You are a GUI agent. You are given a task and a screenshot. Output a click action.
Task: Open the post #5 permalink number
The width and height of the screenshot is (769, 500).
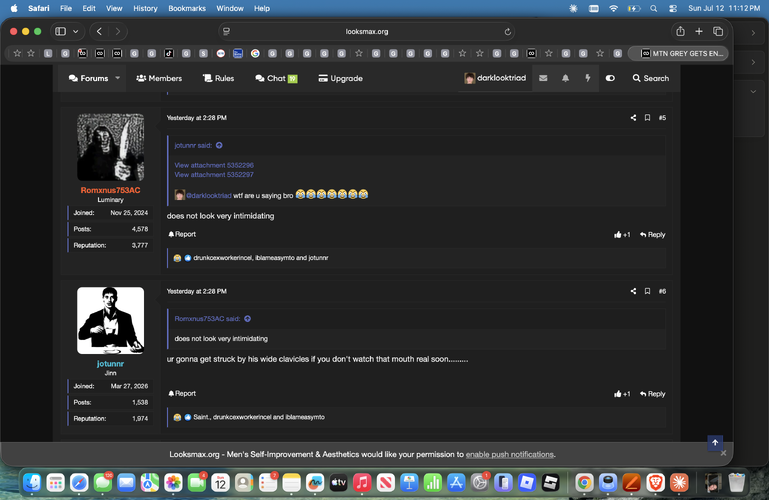tap(662, 118)
